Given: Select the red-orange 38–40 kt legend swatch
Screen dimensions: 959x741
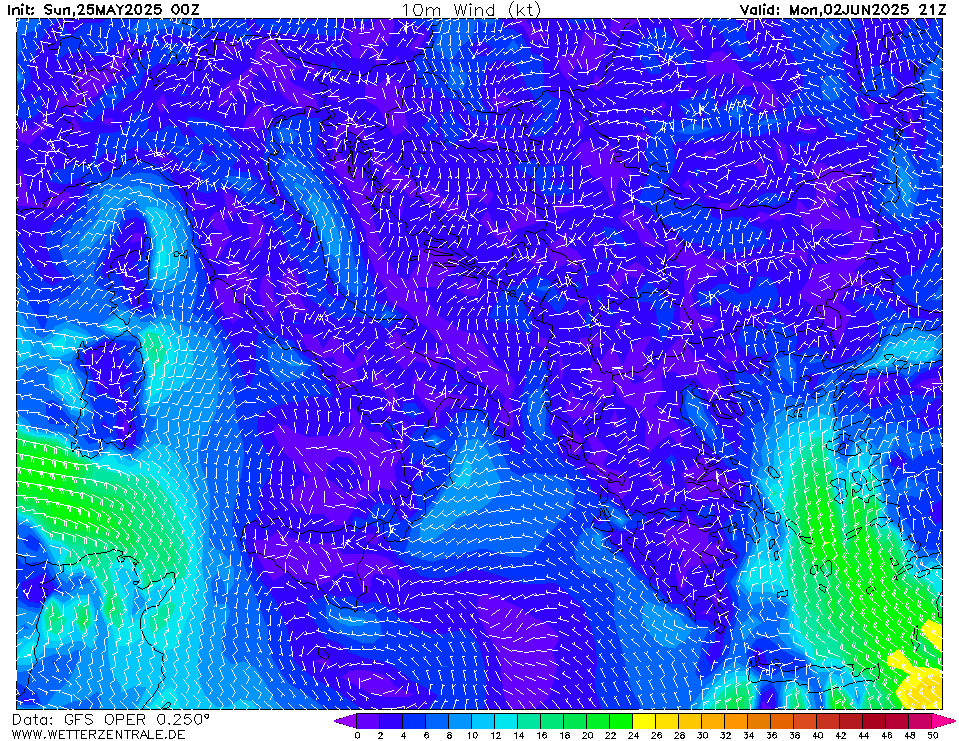Looking at the screenshot, I should point(805,720).
